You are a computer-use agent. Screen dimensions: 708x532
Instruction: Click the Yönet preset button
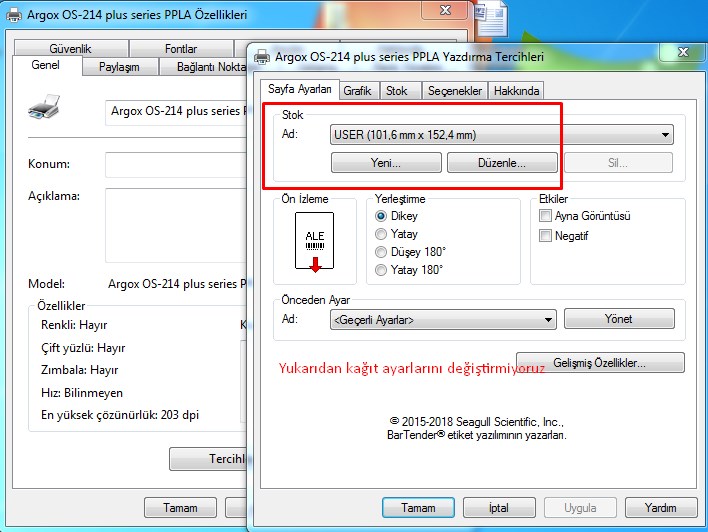(619, 319)
